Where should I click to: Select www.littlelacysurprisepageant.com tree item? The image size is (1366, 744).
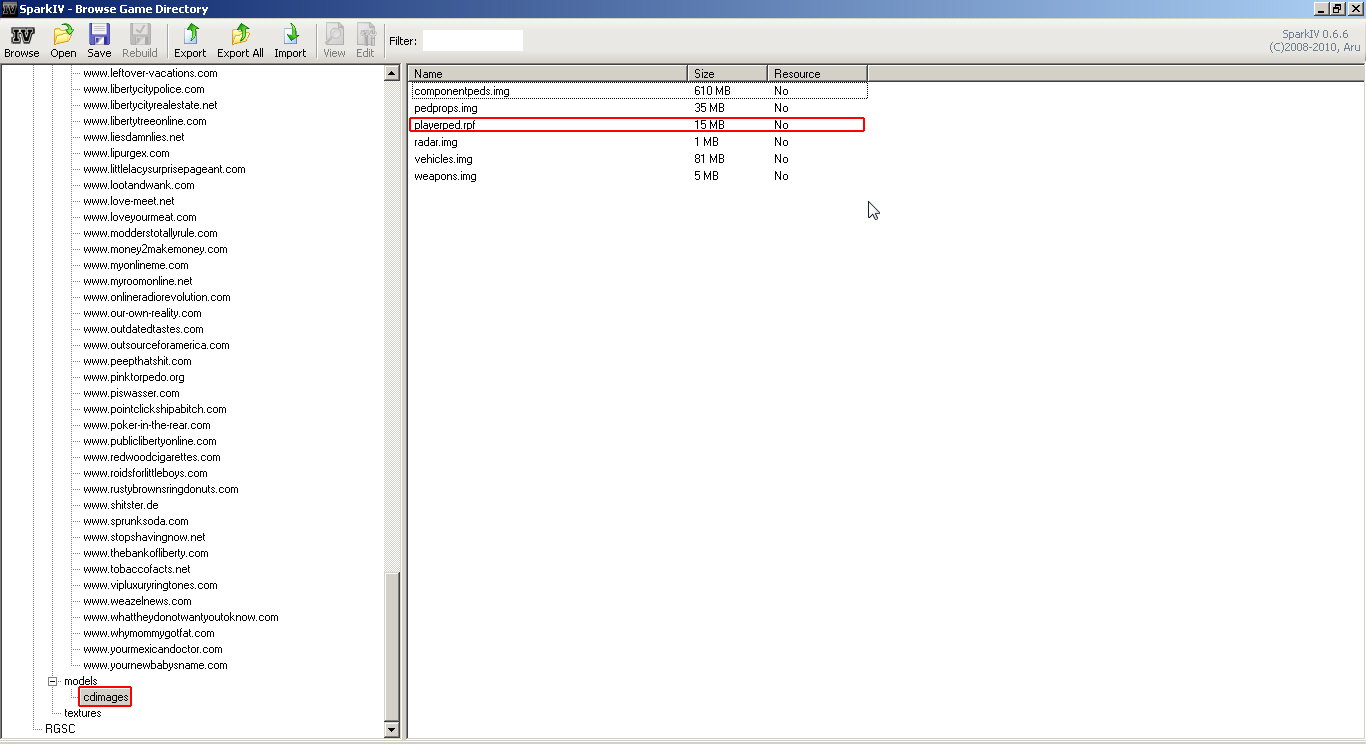[164, 169]
